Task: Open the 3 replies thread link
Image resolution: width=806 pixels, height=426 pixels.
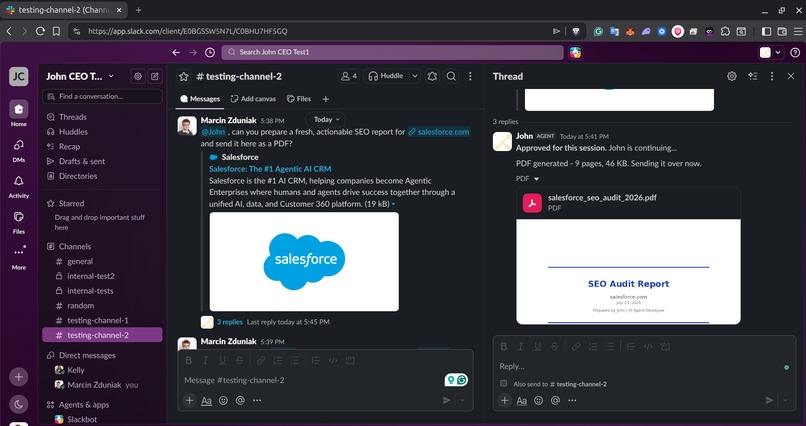Action: [229, 322]
